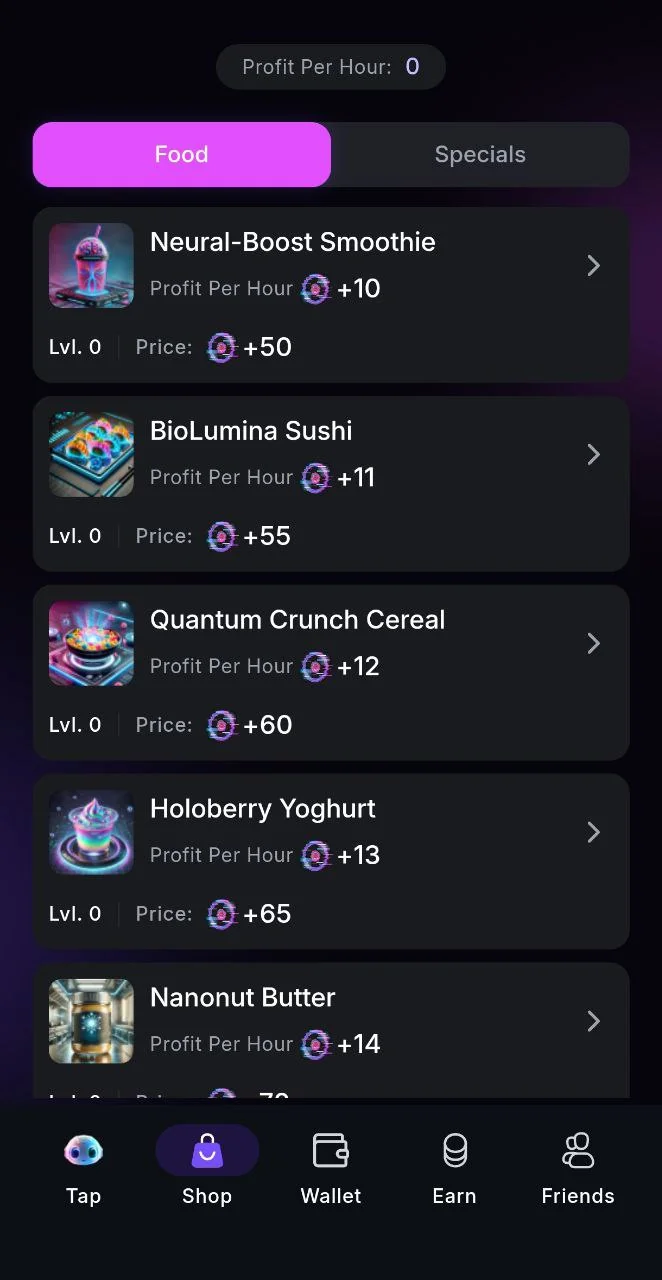Click the Neural-Boost Smoothie thumbnail image
The width and height of the screenshot is (662, 1280).
click(91, 265)
